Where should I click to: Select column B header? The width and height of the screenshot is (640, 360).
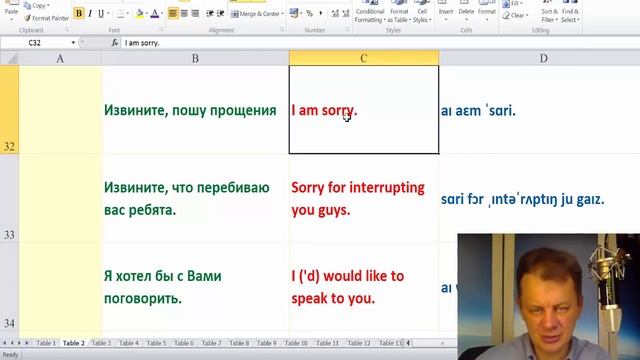point(195,58)
